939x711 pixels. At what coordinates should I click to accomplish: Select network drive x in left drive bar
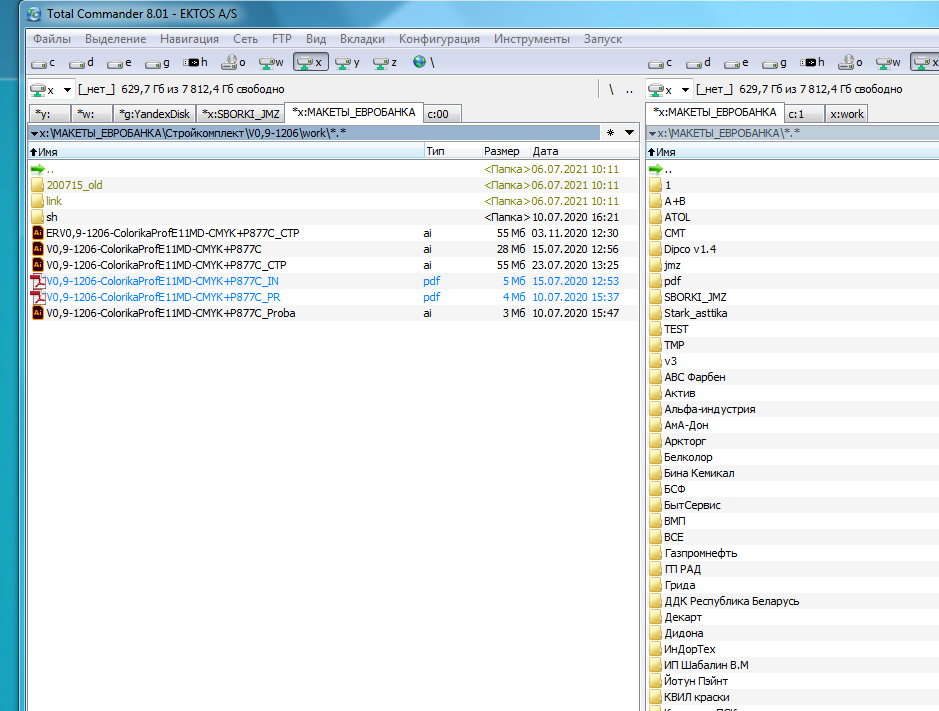310,62
